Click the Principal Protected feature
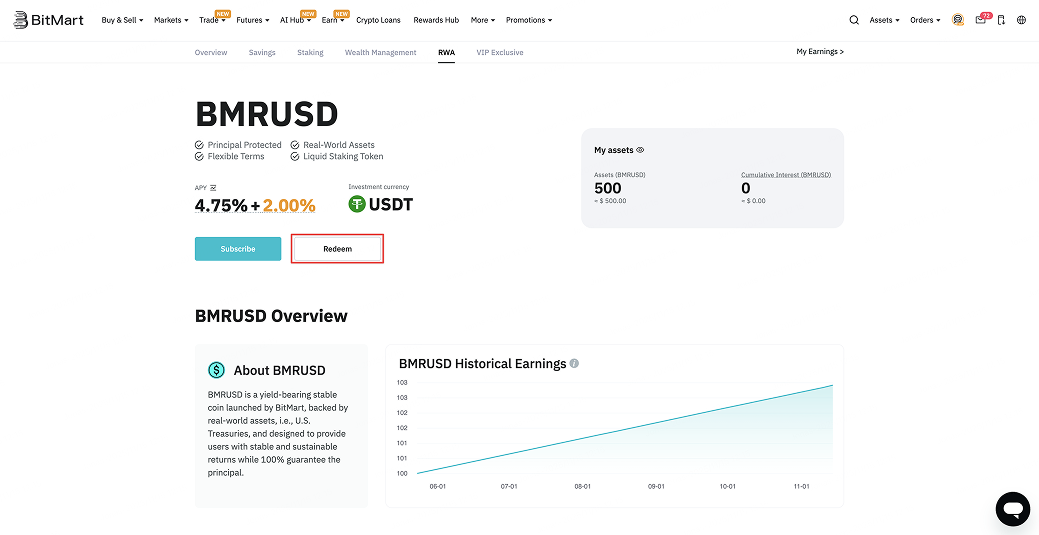This screenshot has width=1039, height=535. [x=239, y=145]
